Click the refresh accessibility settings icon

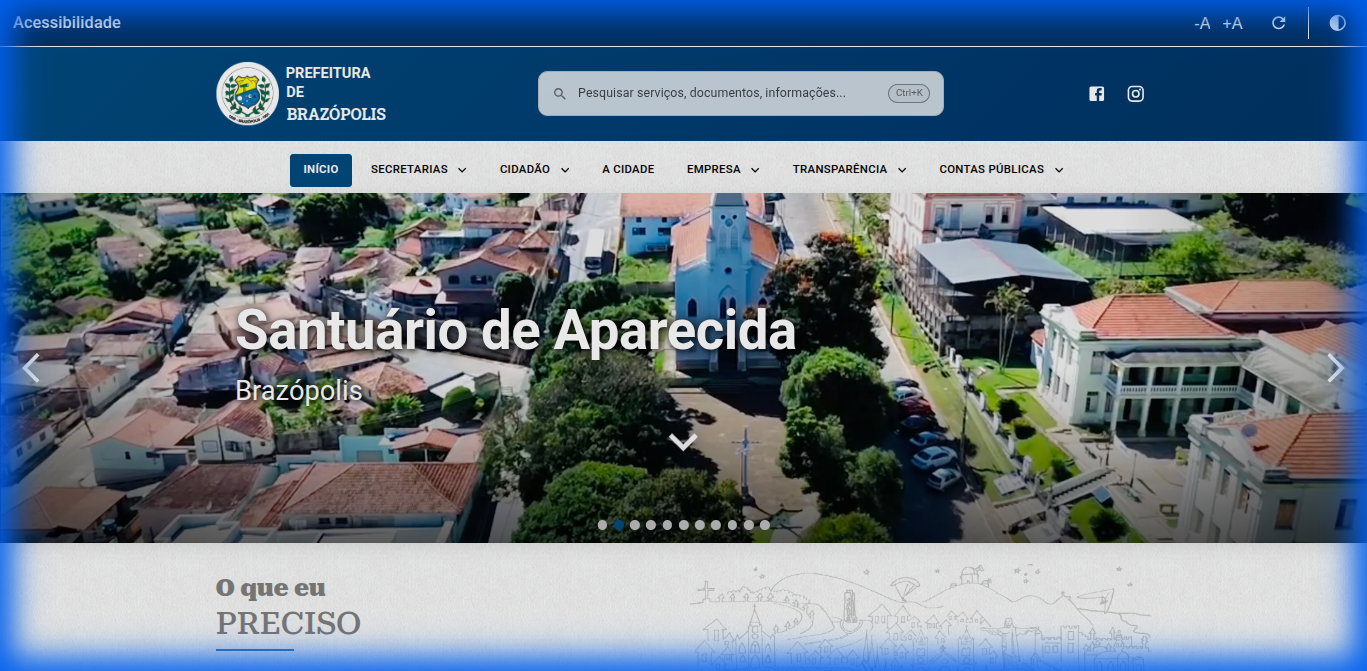point(1278,22)
